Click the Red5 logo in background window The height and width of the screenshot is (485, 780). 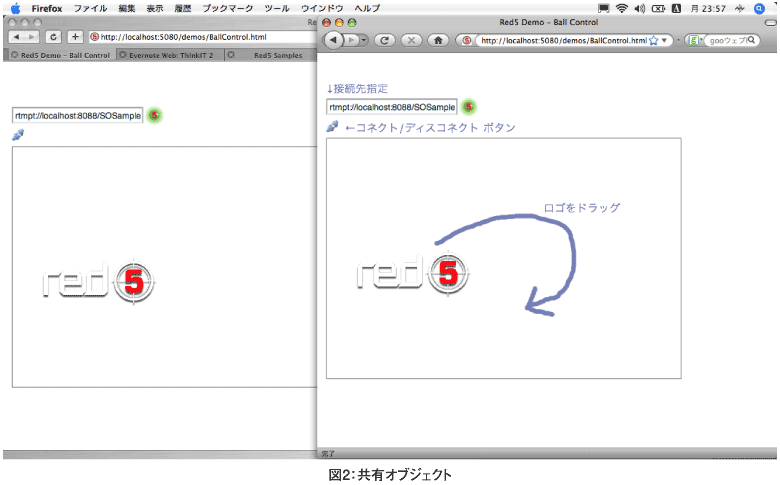point(99,281)
